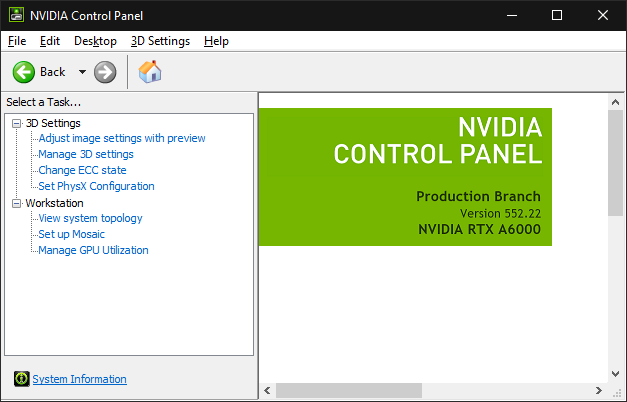627x402 pixels.
Task: Open the System Information link
Action: (x=80, y=379)
